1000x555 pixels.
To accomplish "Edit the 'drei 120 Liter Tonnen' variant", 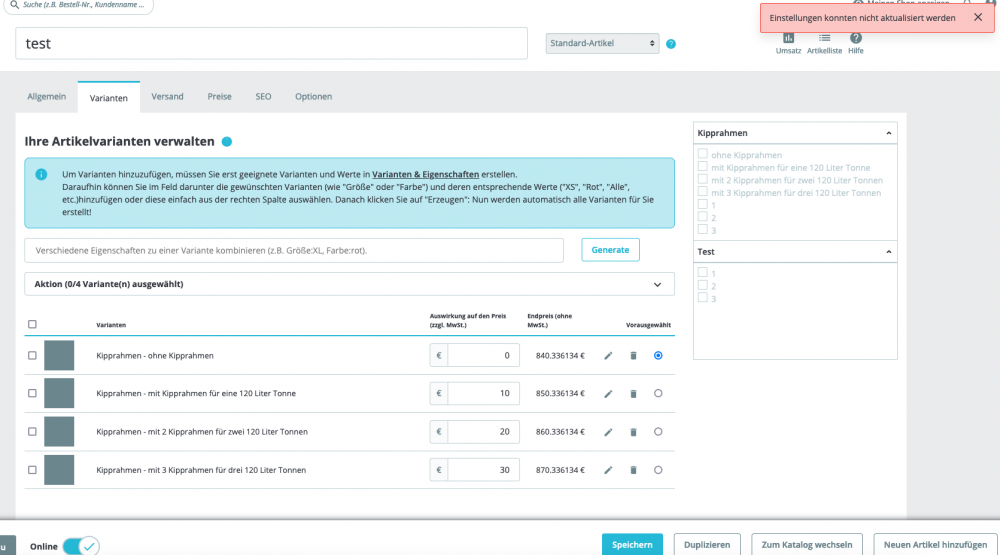I will tap(608, 470).
